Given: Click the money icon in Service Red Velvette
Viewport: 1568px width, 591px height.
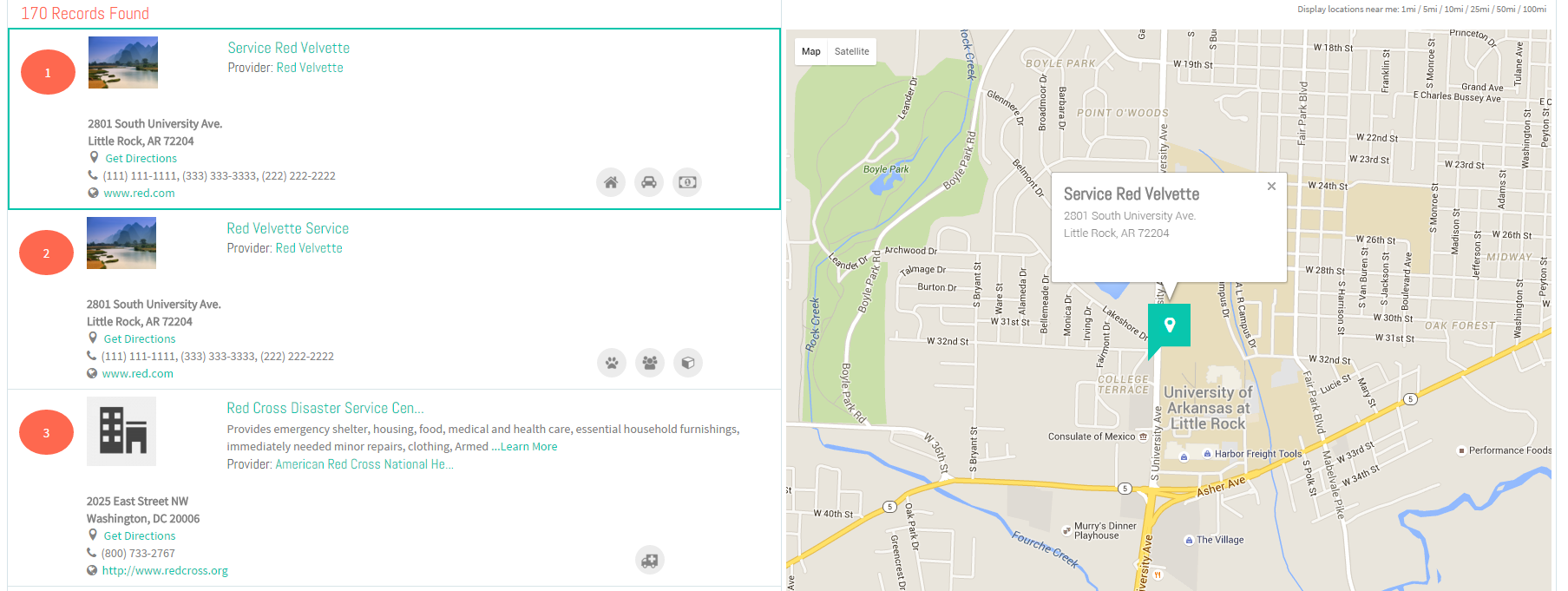Looking at the screenshot, I should [x=687, y=182].
